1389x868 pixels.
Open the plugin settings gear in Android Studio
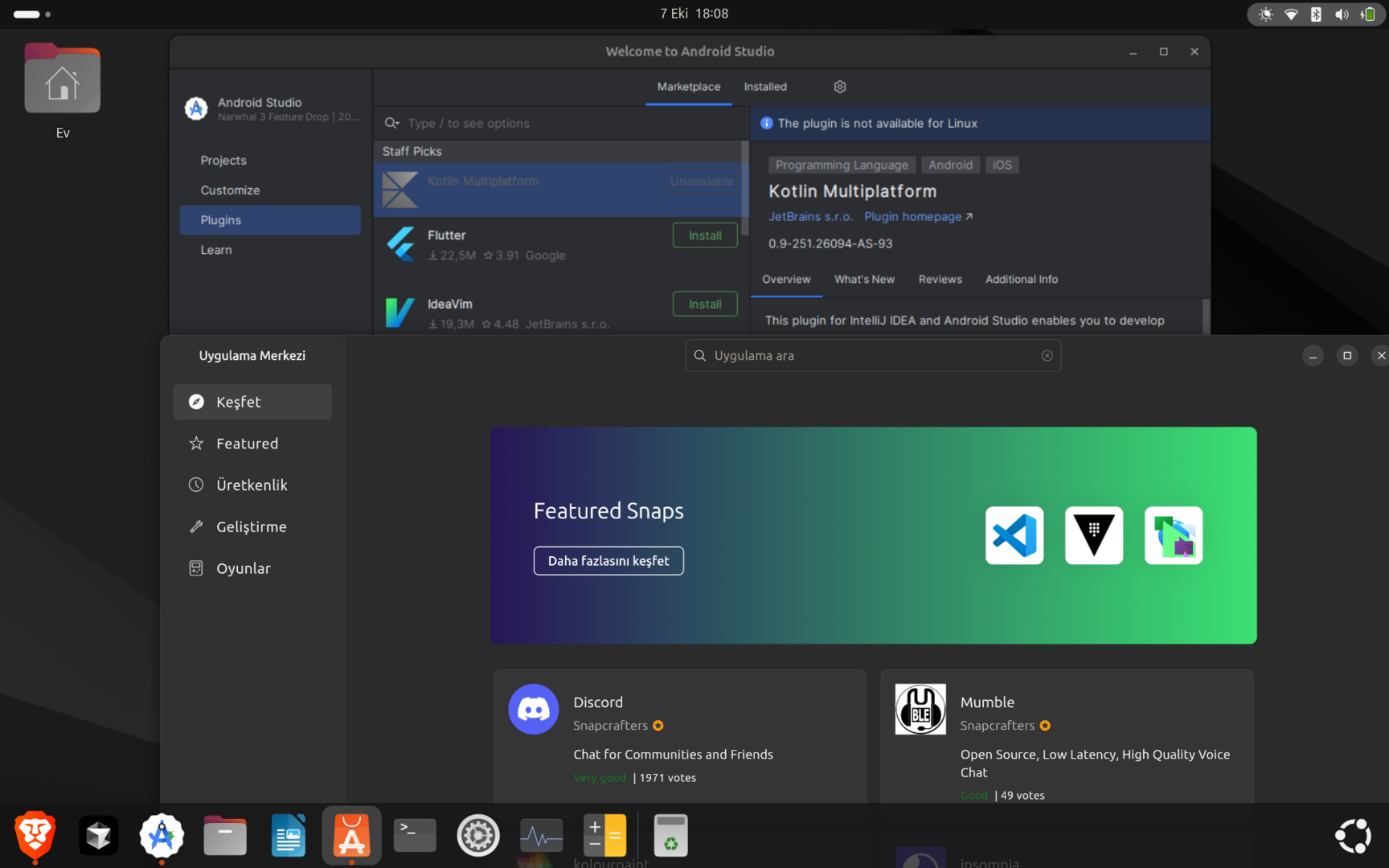840,87
